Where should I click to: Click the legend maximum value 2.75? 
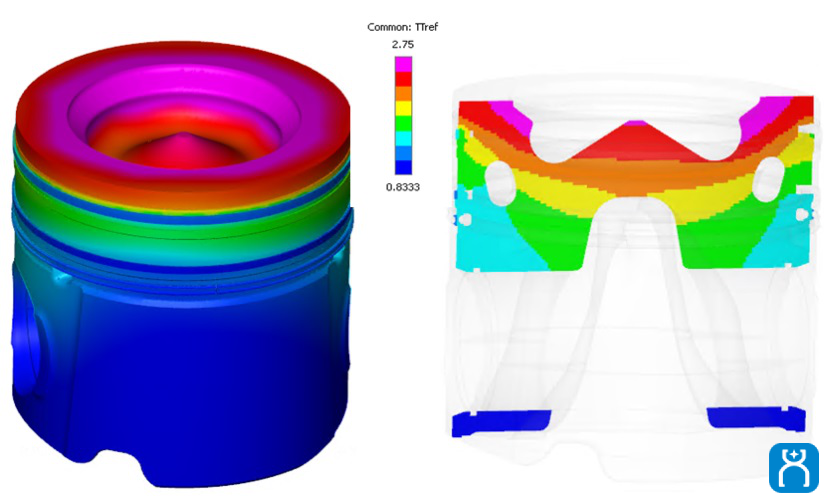tap(403, 45)
